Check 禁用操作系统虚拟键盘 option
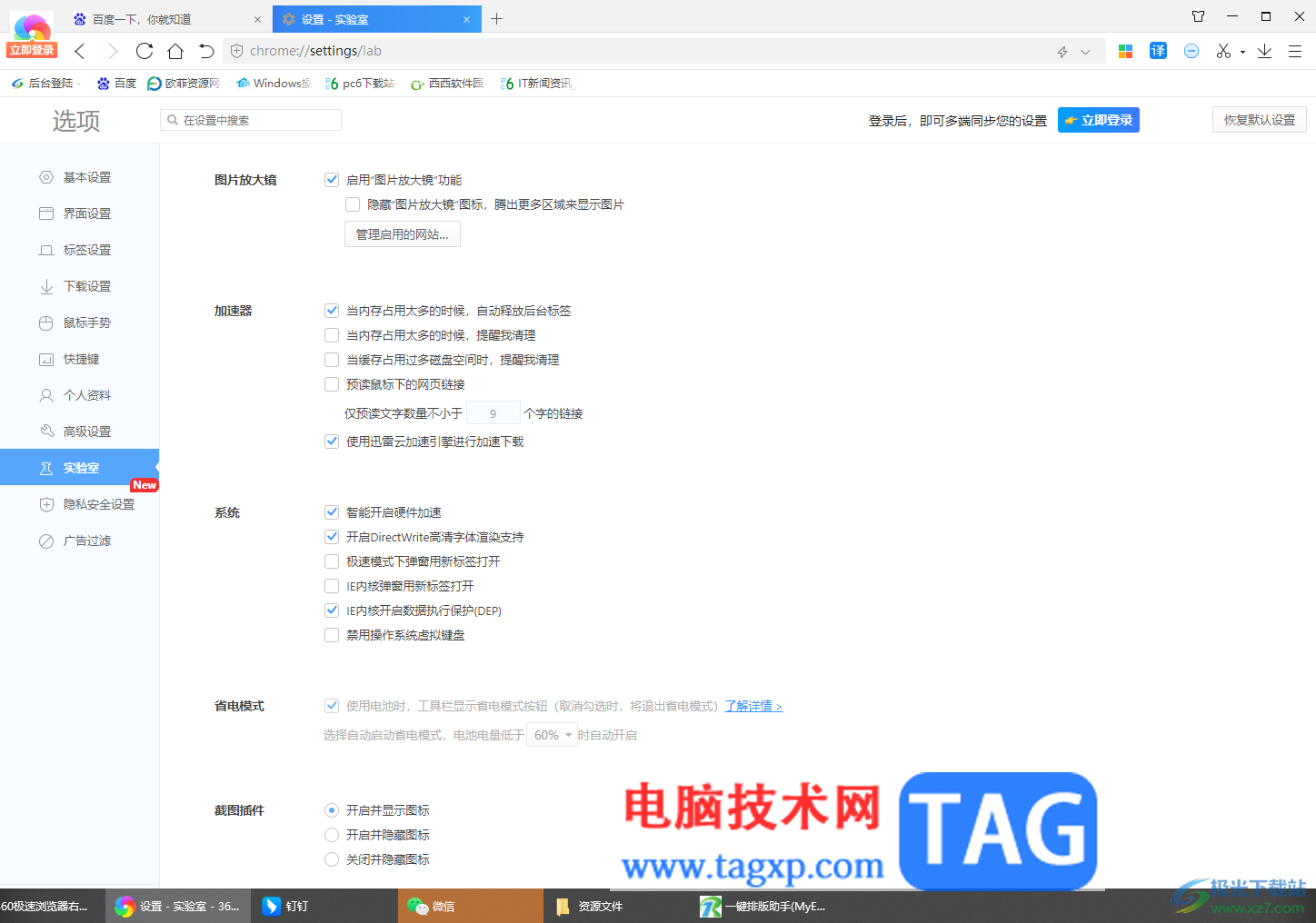 point(332,635)
